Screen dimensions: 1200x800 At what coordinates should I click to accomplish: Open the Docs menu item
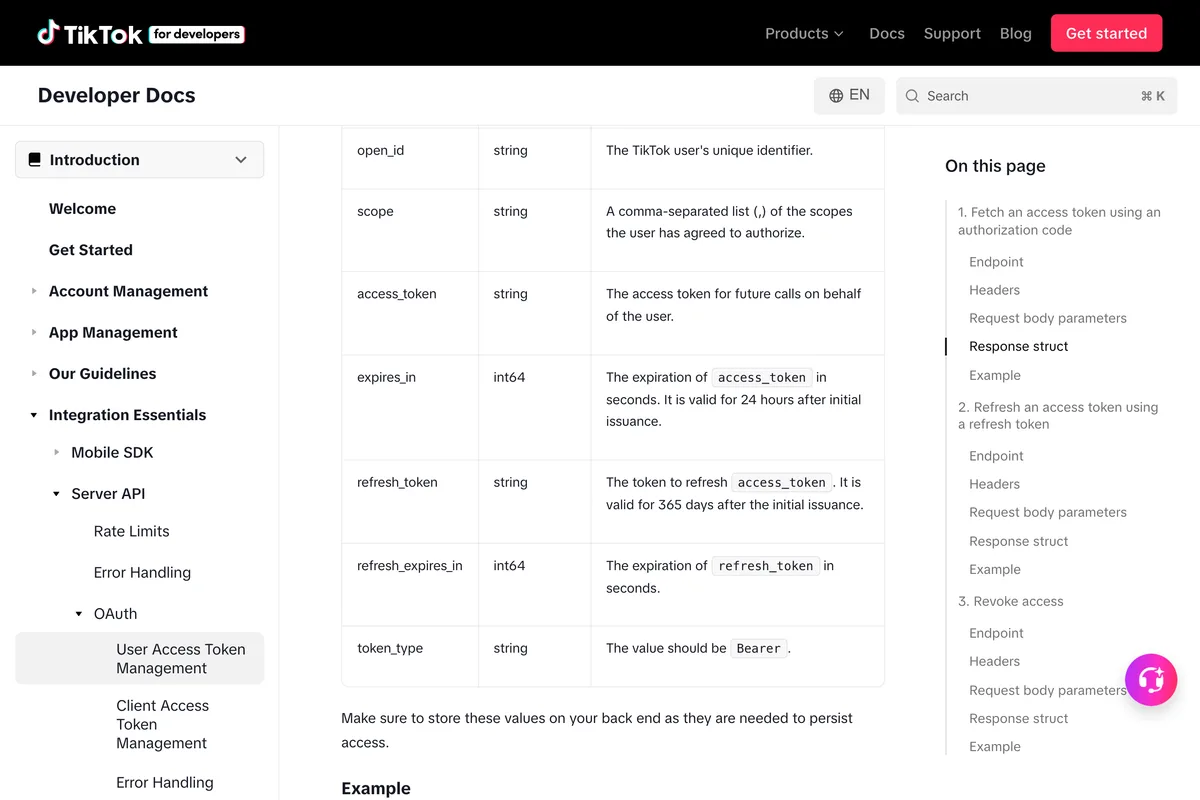[887, 33]
